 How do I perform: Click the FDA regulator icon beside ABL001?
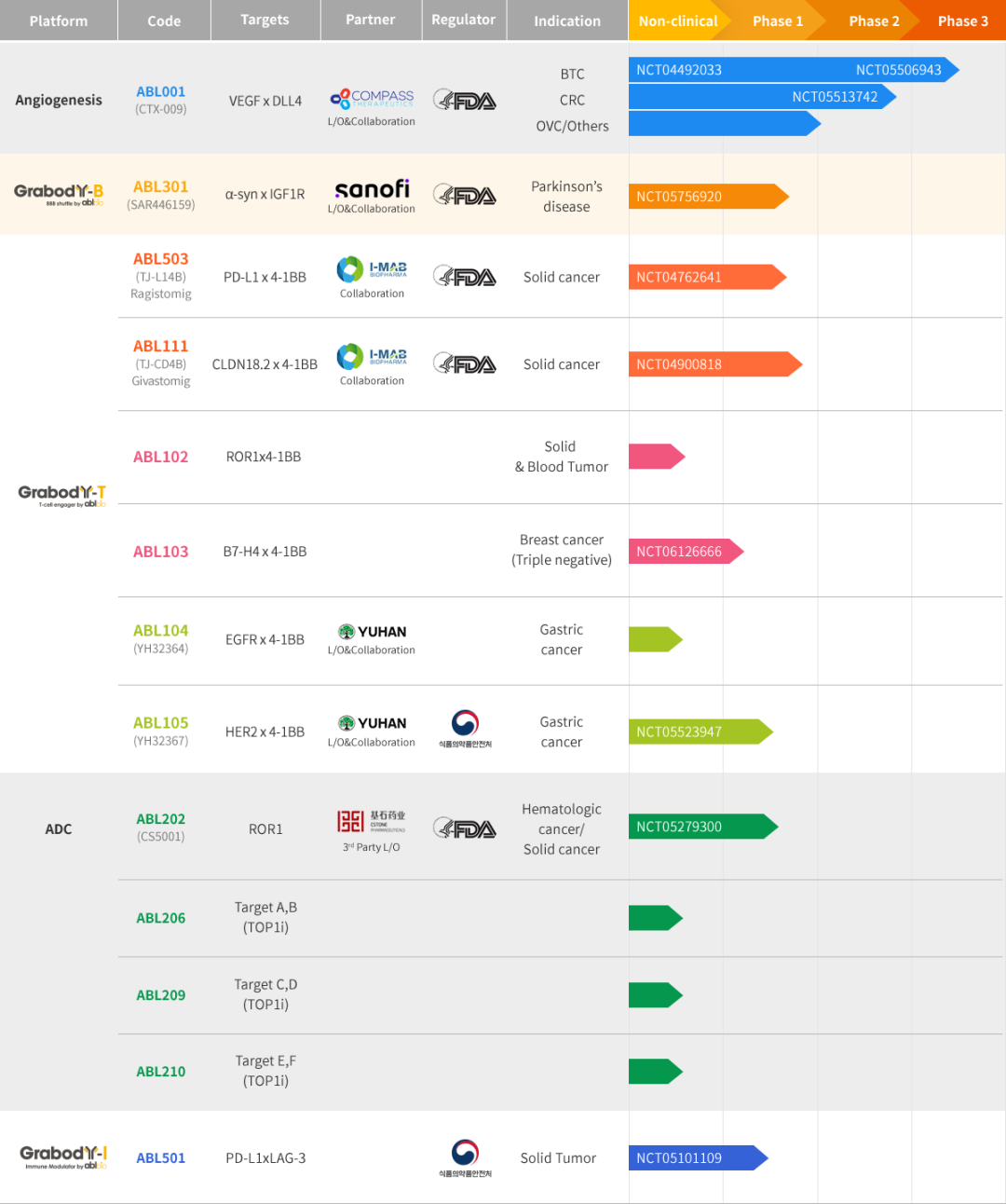coord(464,100)
